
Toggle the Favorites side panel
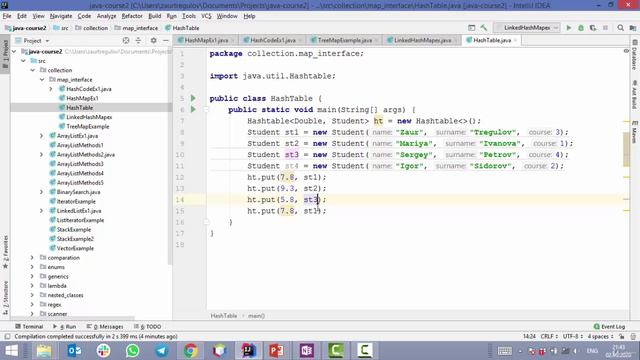(5, 252)
